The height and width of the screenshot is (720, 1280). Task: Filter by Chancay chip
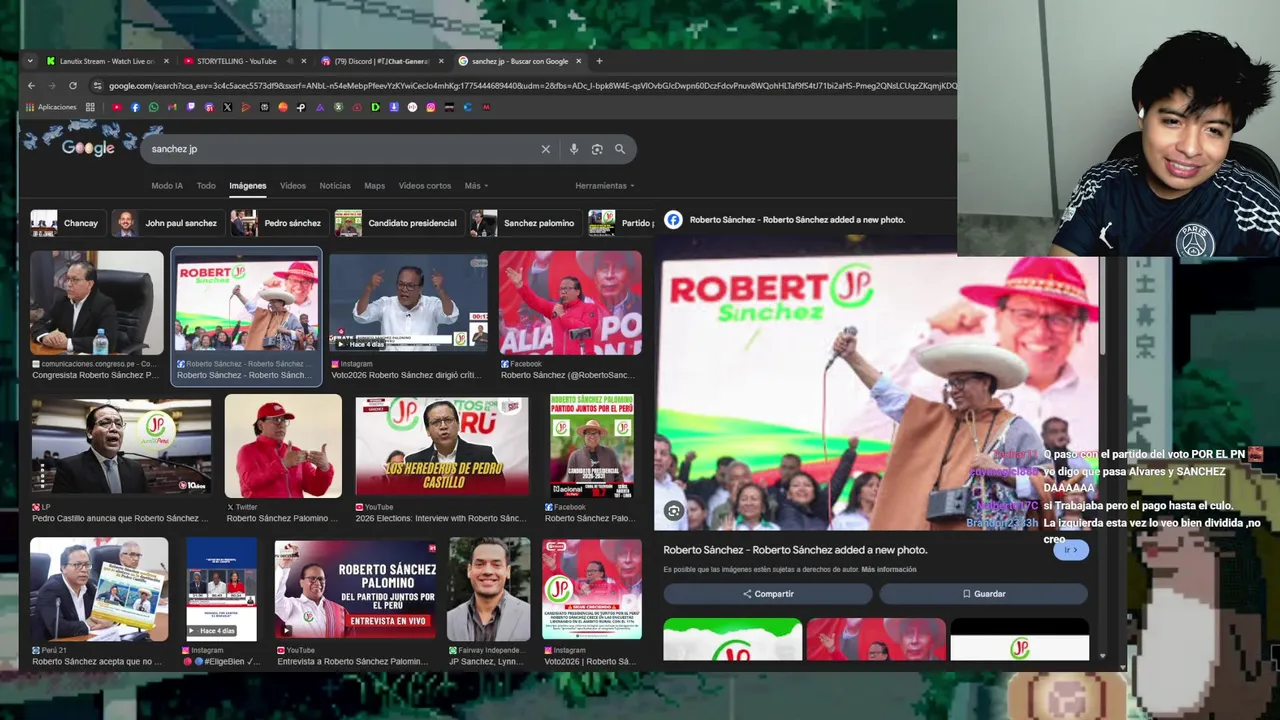coord(67,223)
